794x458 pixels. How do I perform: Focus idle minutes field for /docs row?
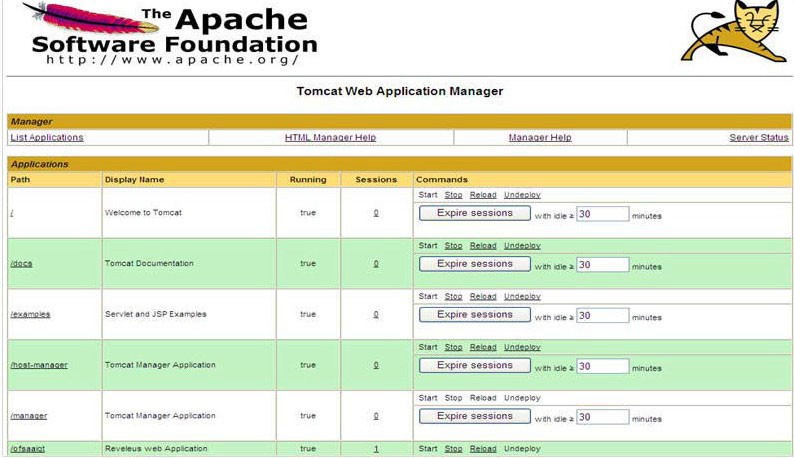point(603,264)
